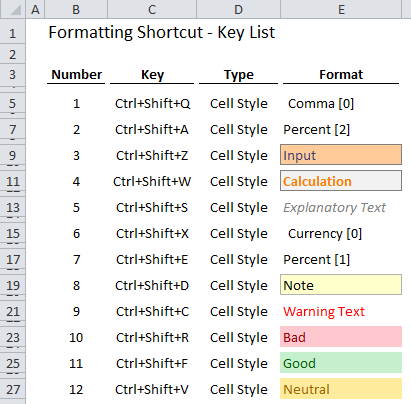Select the 'Number' column heading cell
Image resolution: width=411 pixels, height=404 pixels.
coord(76,75)
